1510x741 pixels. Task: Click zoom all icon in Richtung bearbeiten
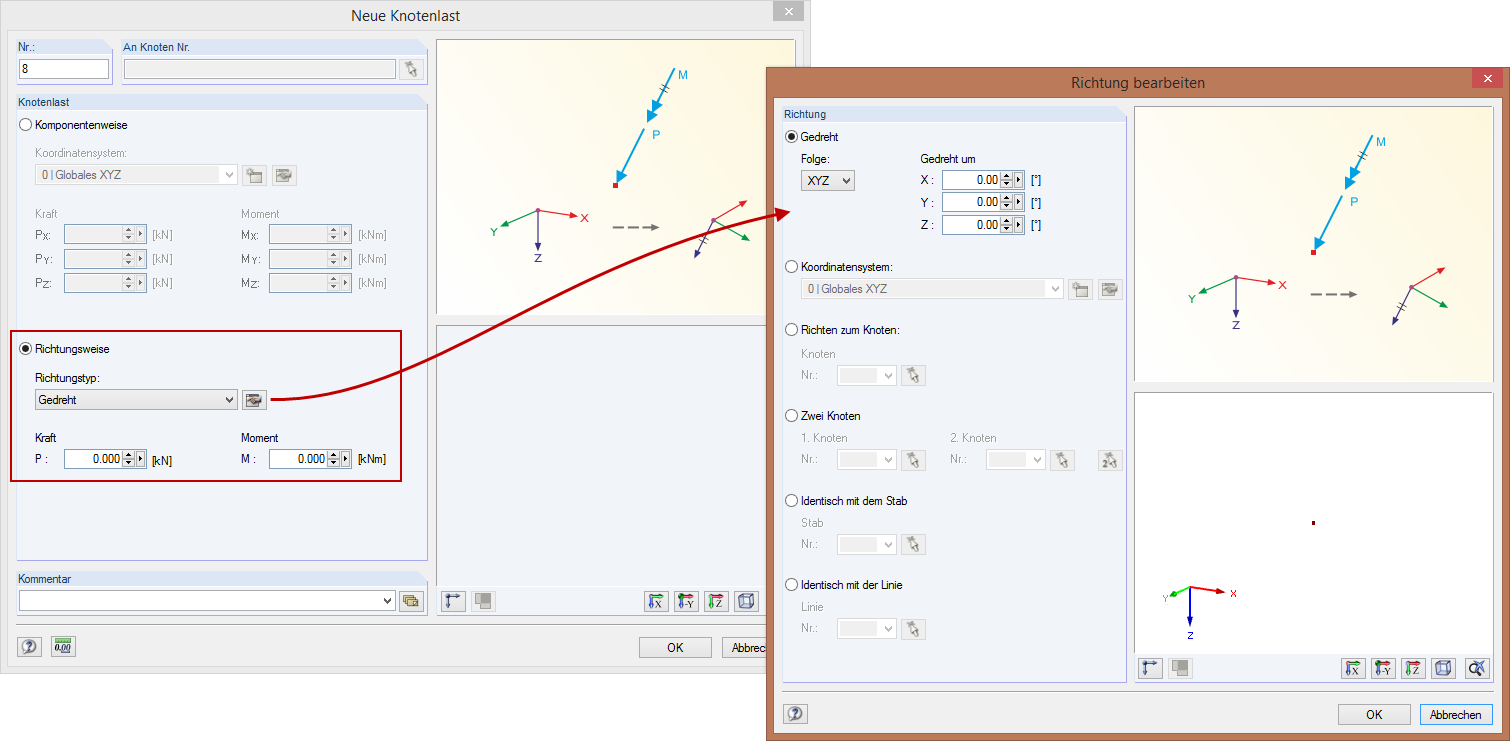pos(1478,668)
